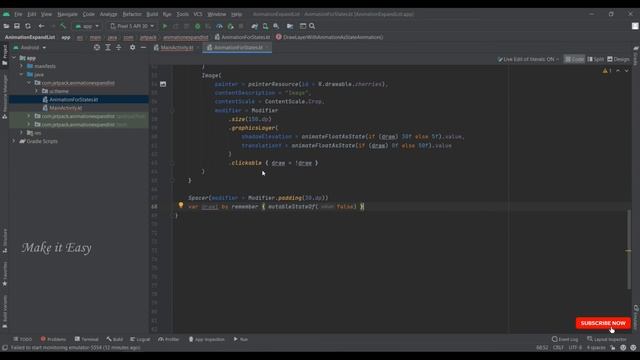640x360 pixels.
Task: Open the Project tool window side button
Action: pos(4,55)
